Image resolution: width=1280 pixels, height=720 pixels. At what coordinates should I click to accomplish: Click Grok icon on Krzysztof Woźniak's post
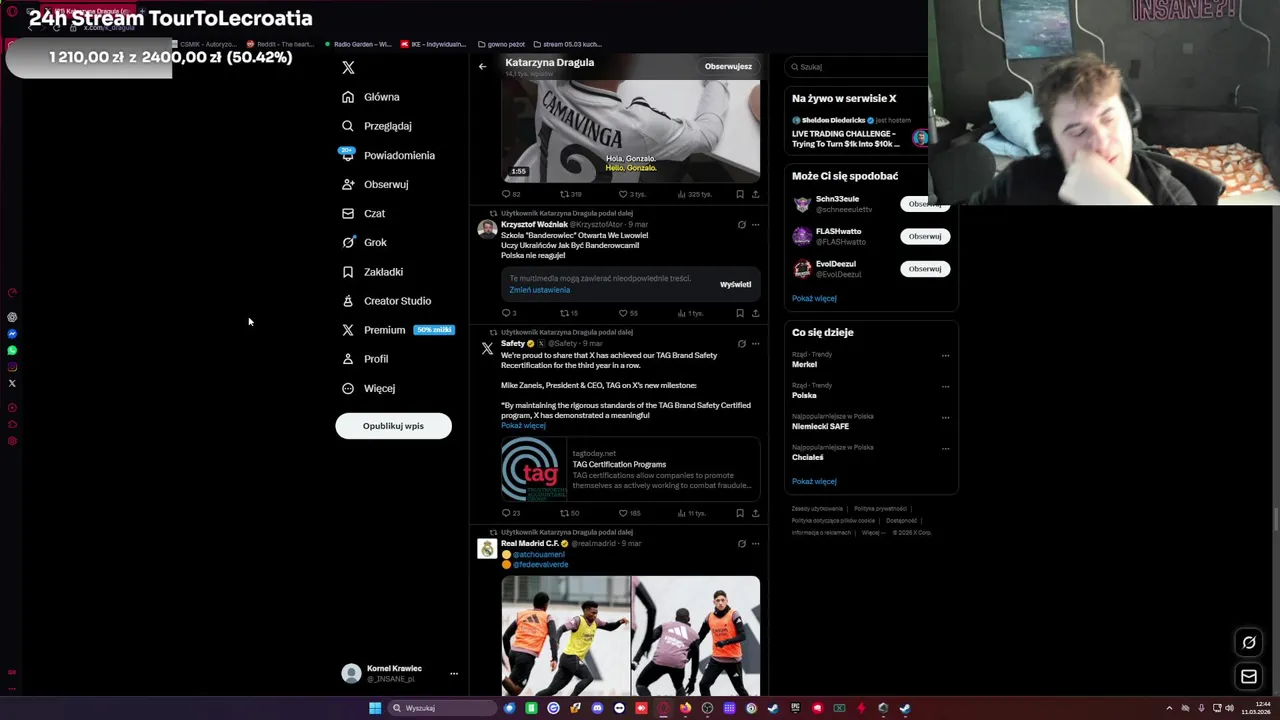741,225
